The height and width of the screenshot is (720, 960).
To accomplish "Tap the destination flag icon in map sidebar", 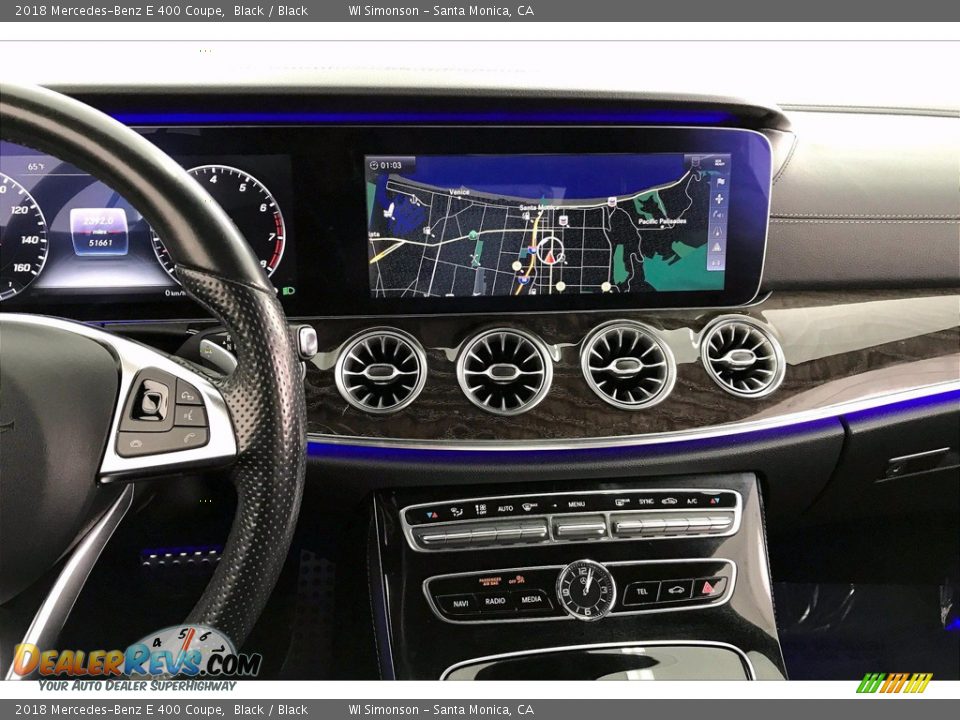I will click(721, 182).
